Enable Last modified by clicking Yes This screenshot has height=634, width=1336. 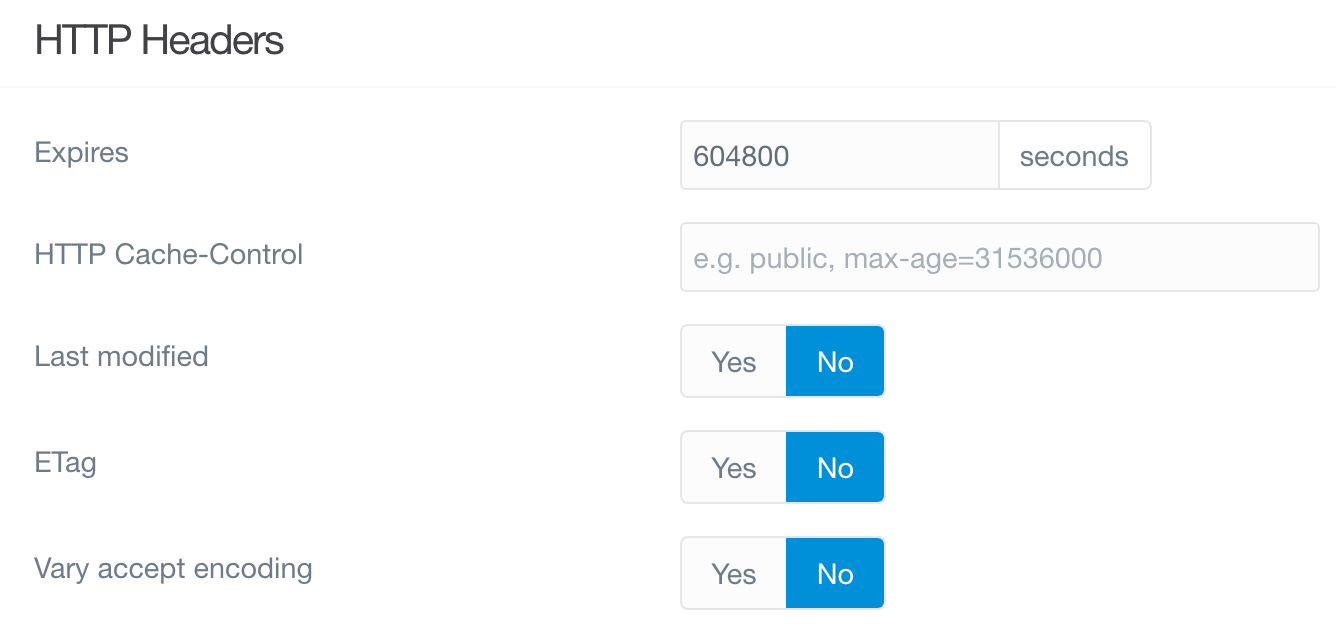coord(733,361)
